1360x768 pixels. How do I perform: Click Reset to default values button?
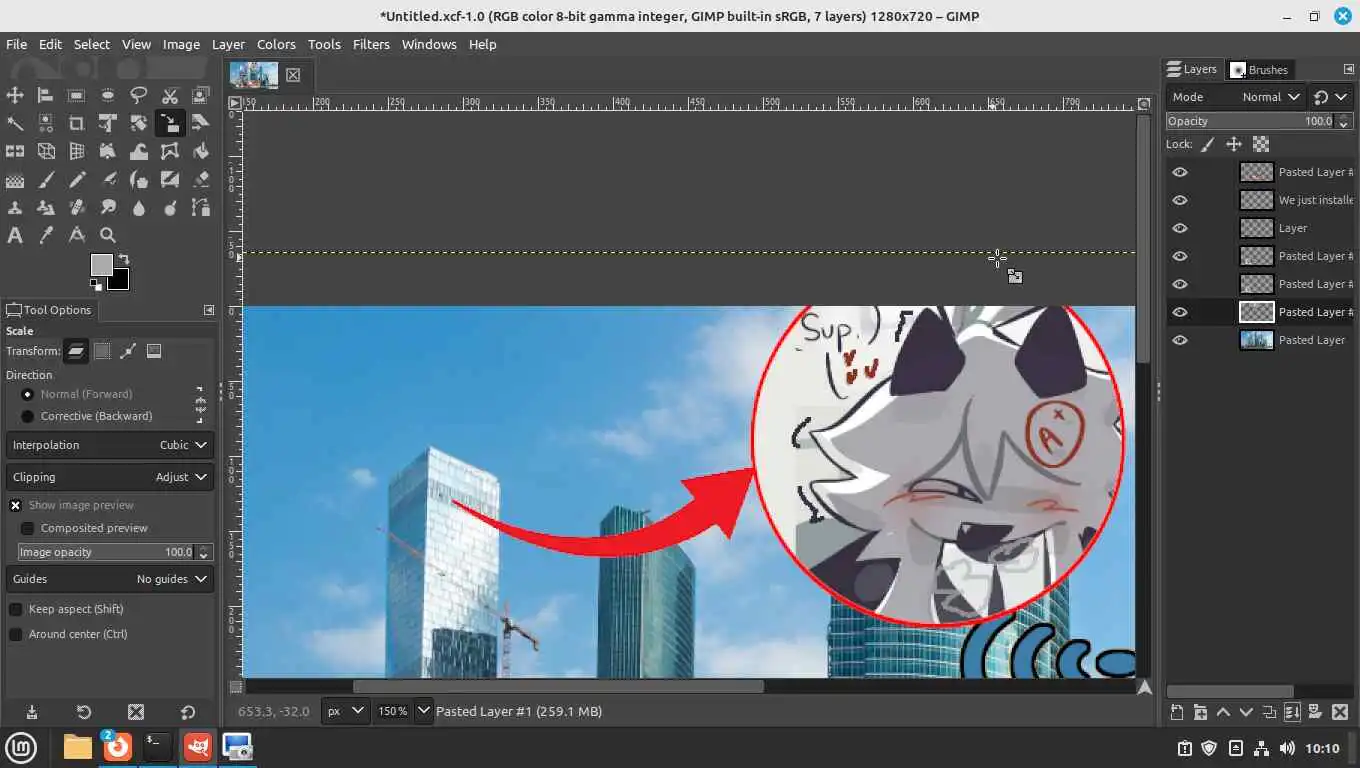(x=188, y=712)
